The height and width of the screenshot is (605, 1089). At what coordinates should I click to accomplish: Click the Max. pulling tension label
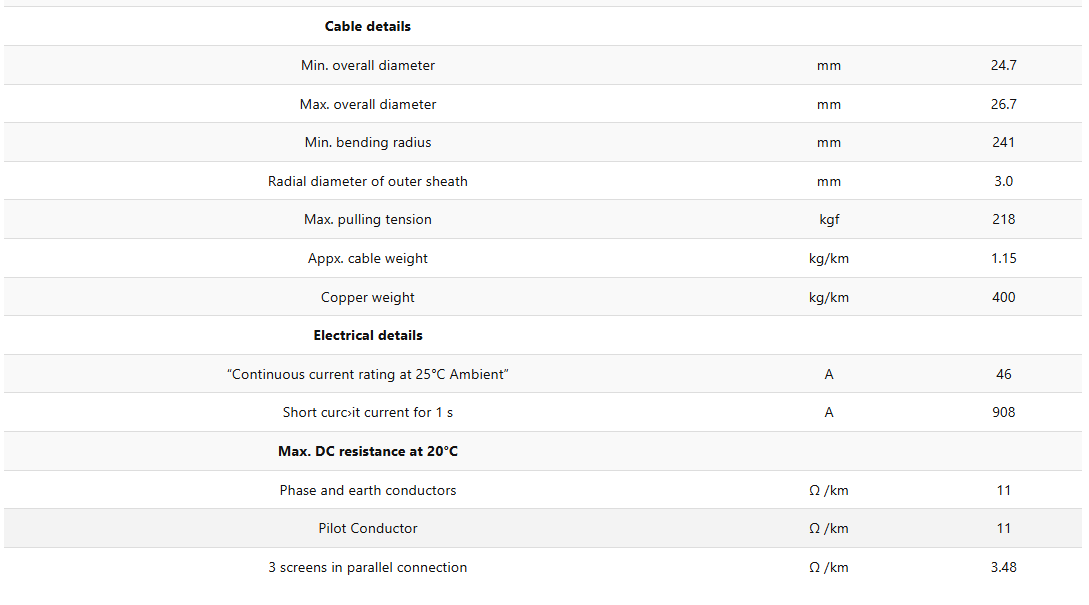tap(367, 219)
